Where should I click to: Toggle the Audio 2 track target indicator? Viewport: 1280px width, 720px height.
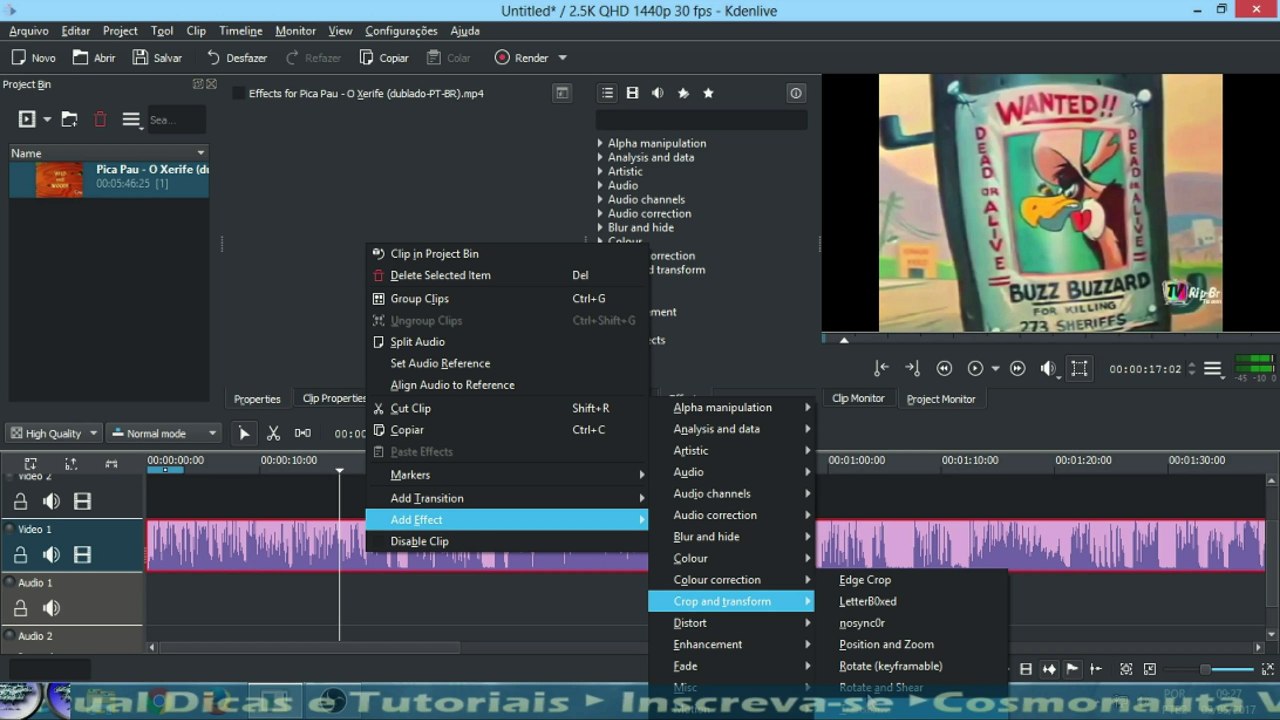10,636
